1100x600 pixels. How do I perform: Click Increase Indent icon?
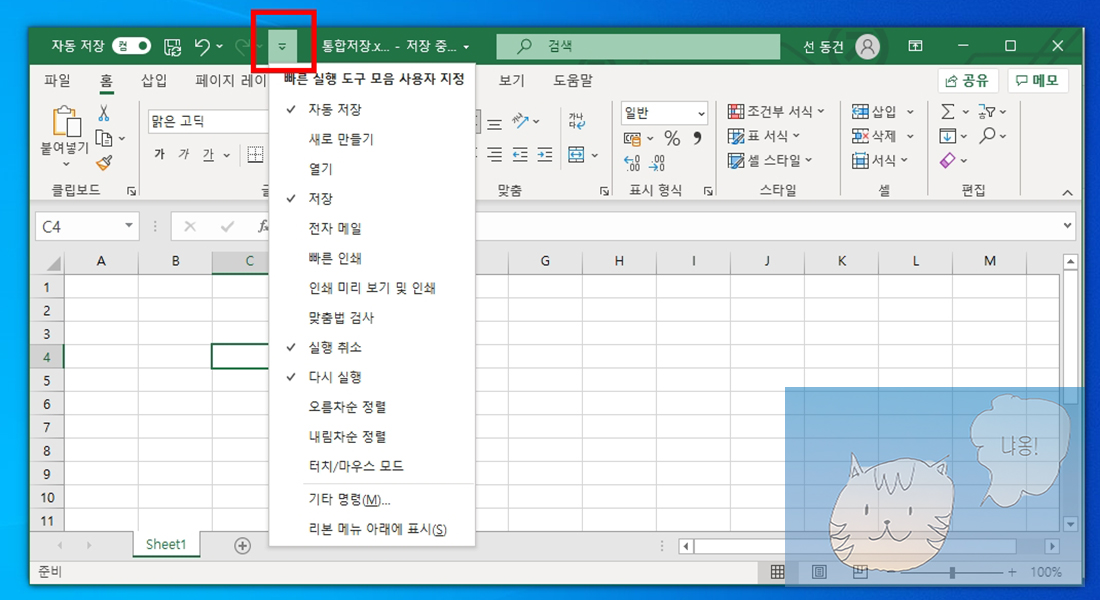[x=545, y=155]
